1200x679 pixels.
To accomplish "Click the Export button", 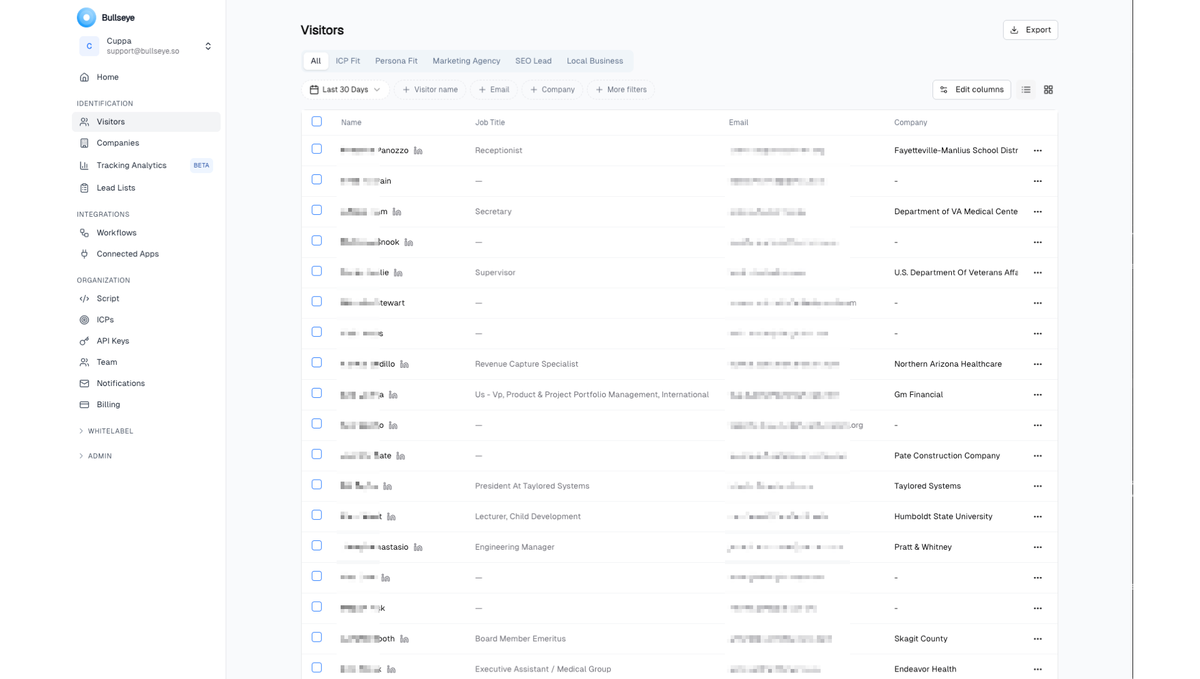I will [1030, 29].
